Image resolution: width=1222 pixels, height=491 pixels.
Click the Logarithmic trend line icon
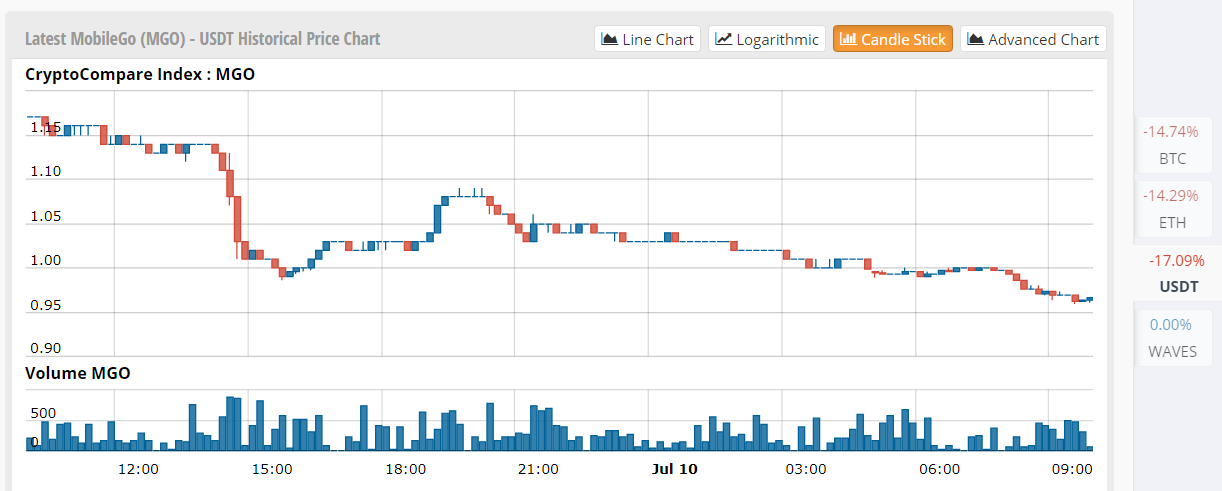[724, 39]
